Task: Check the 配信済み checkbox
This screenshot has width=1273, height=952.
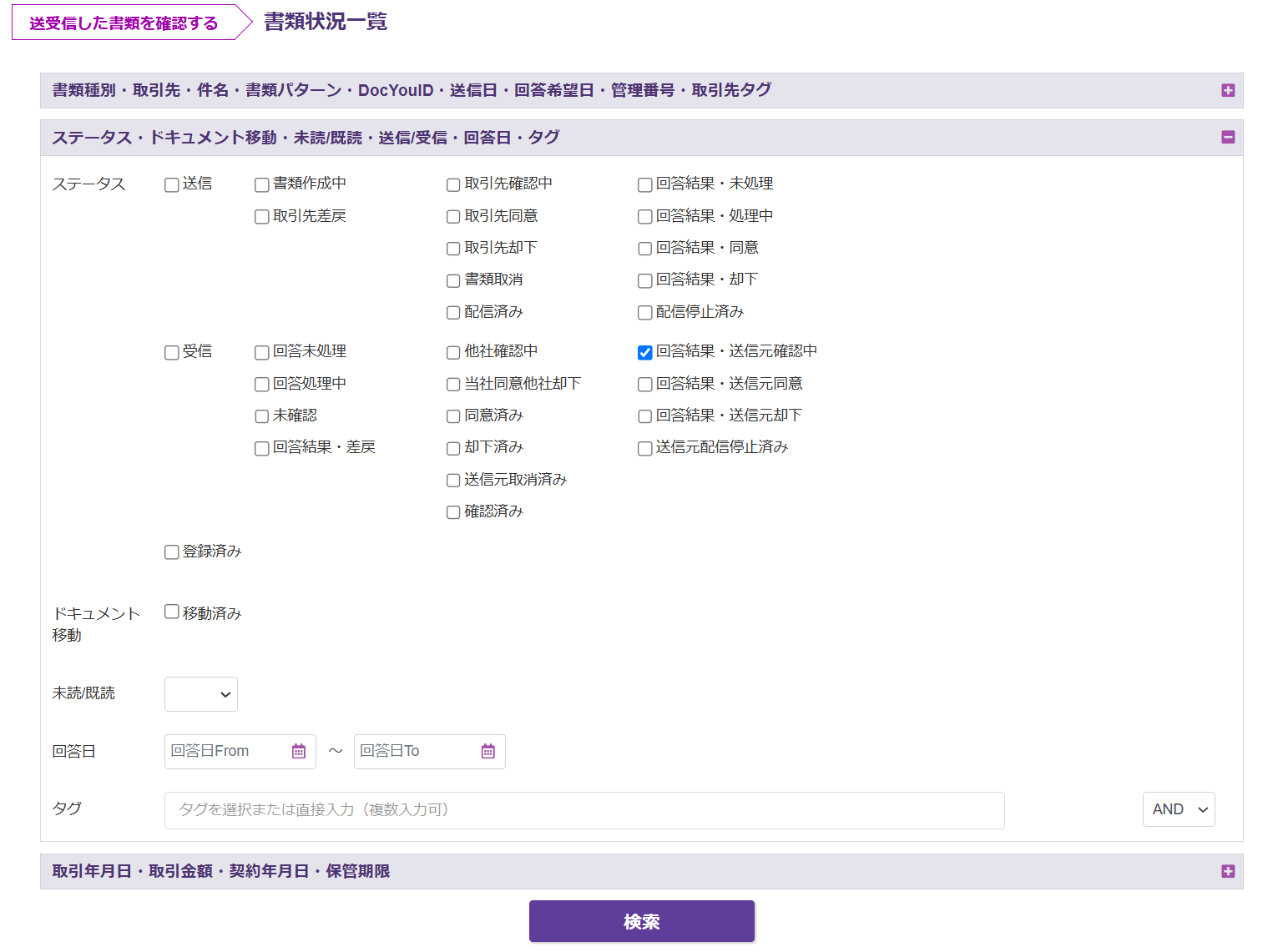Action: (453, 313)
